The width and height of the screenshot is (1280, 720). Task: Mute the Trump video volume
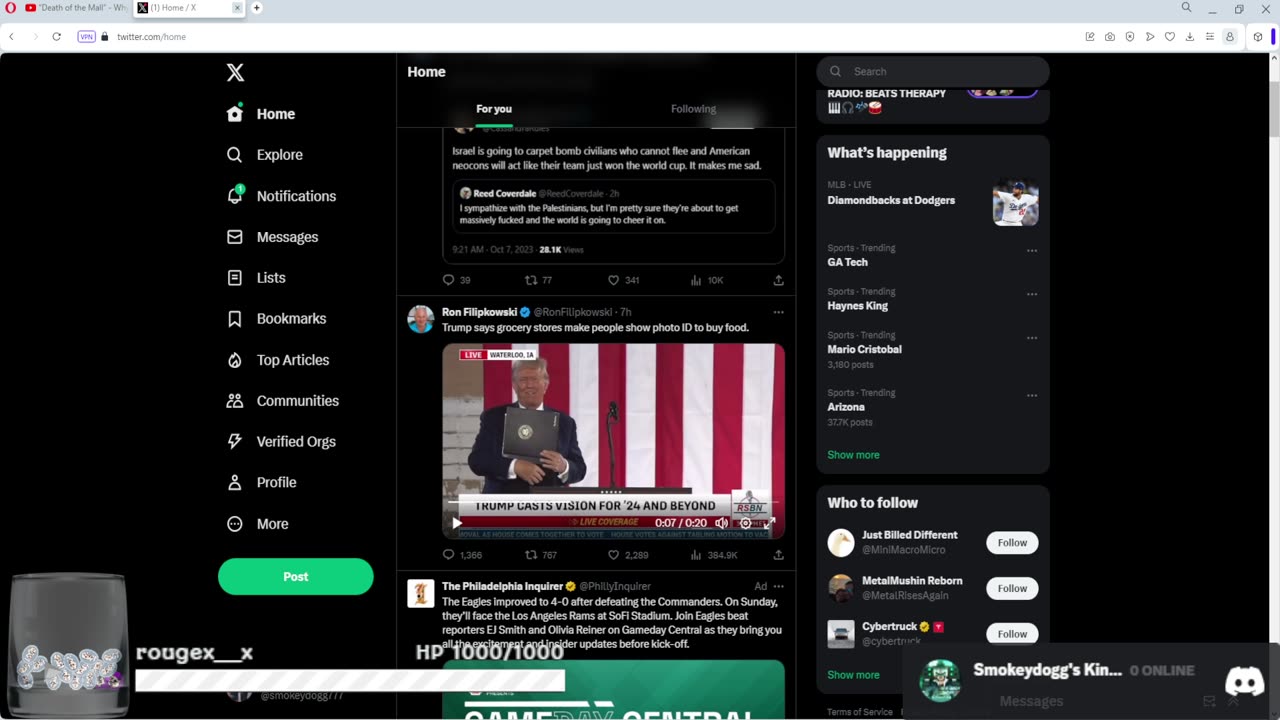722,523
